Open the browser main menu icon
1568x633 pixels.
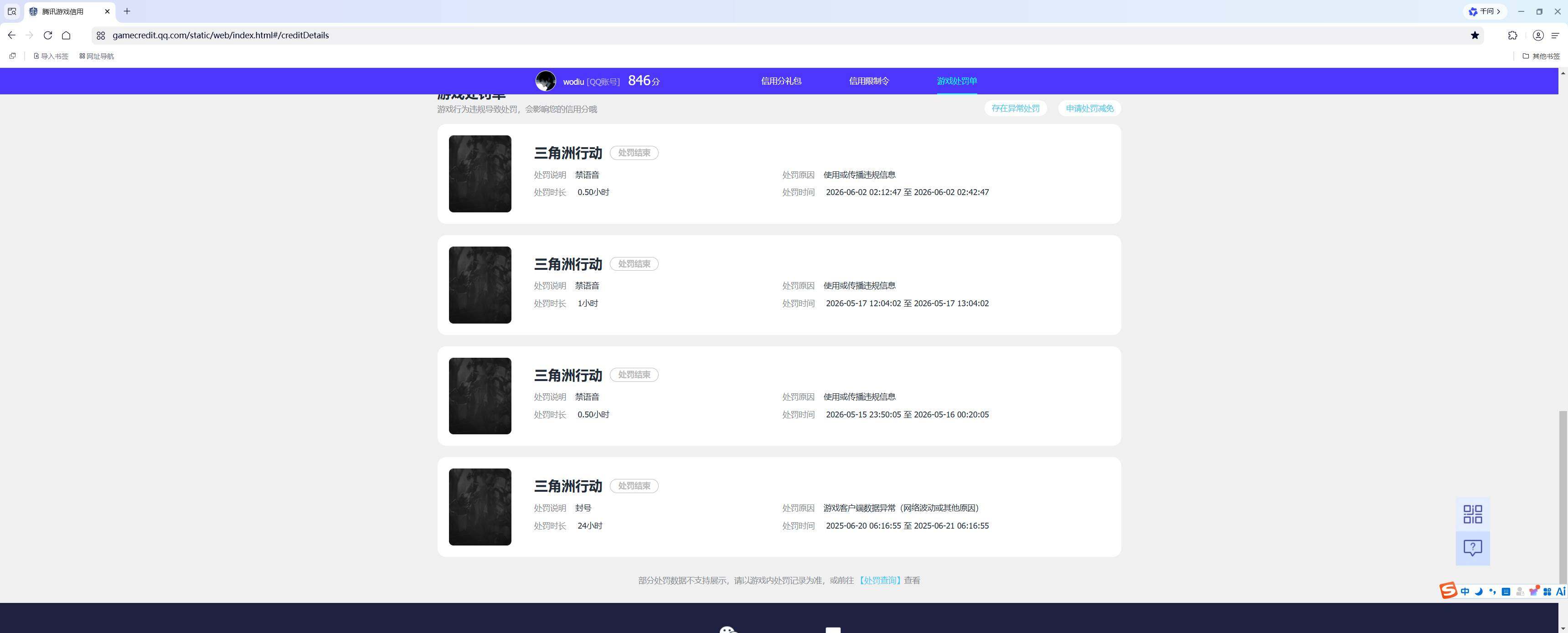1555,35
